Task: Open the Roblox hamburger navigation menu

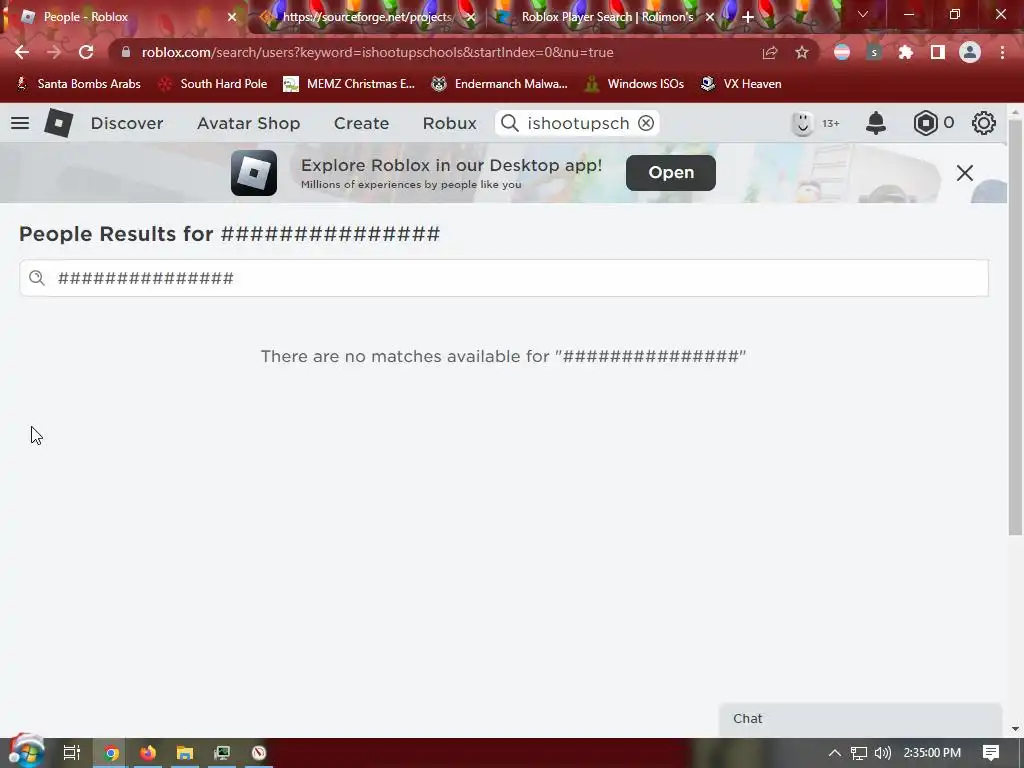Action: [x=20, y=123]
